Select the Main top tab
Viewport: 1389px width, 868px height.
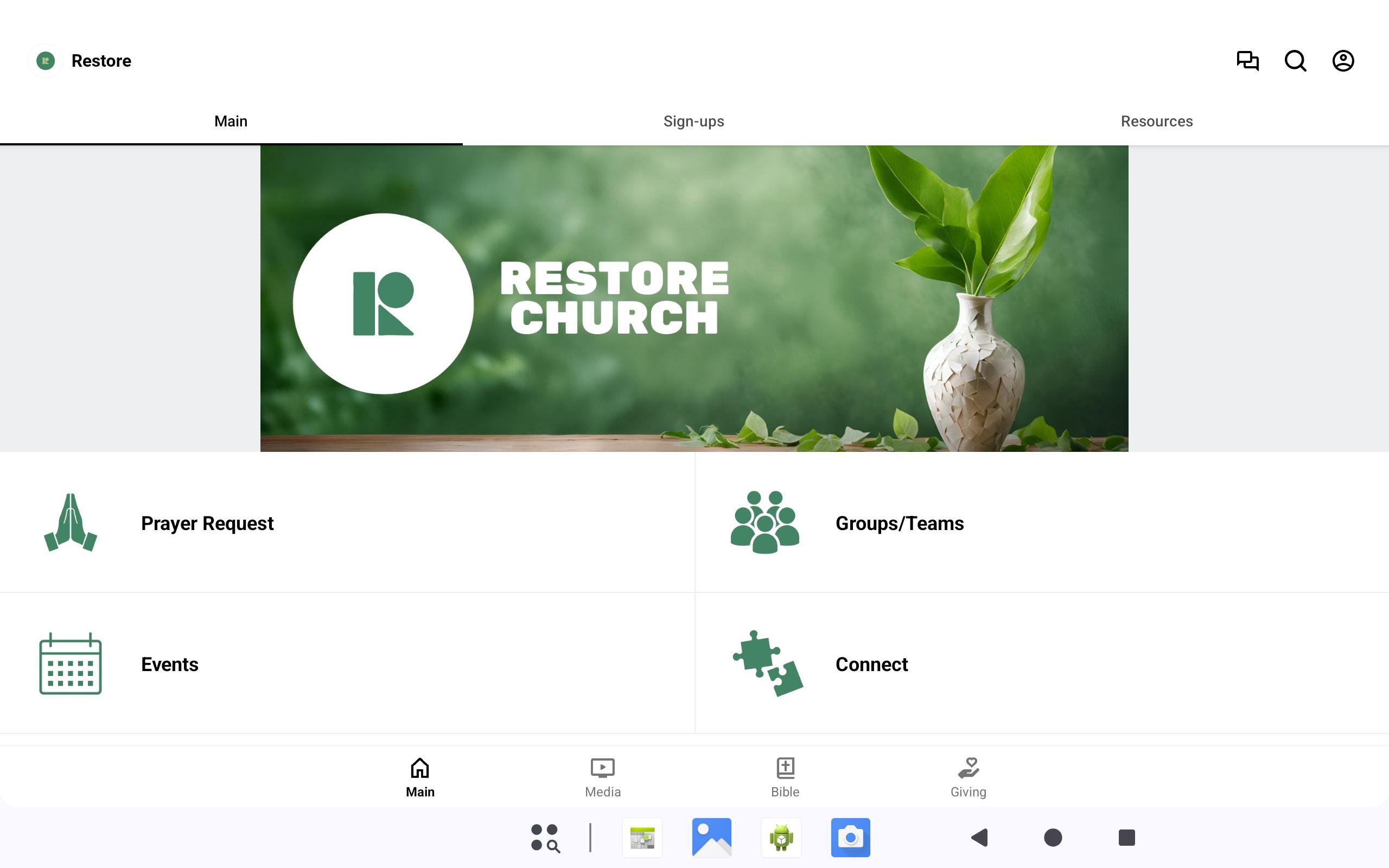231,121
